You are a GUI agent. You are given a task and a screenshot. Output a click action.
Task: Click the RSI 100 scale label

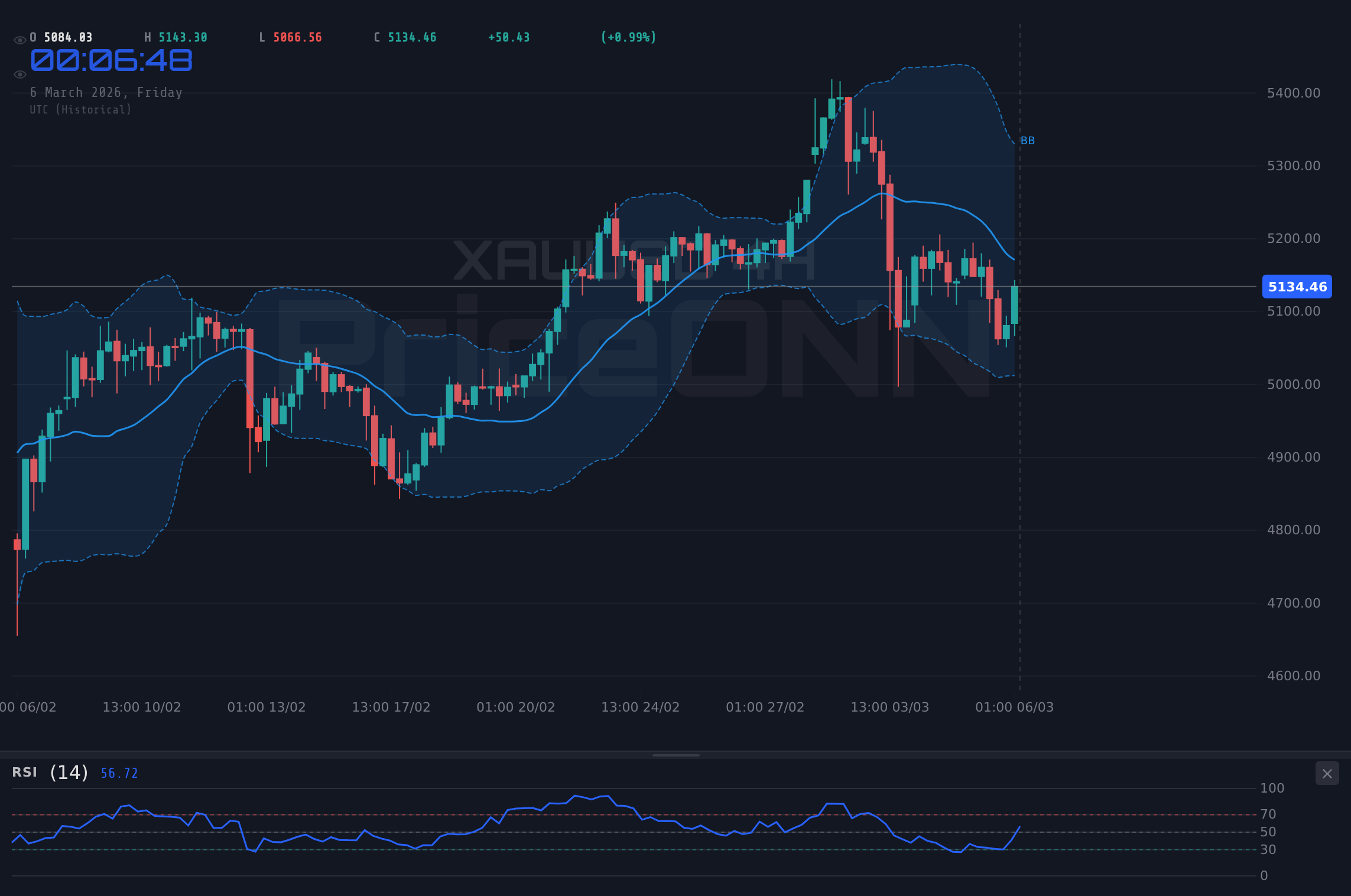point(1272,788)
